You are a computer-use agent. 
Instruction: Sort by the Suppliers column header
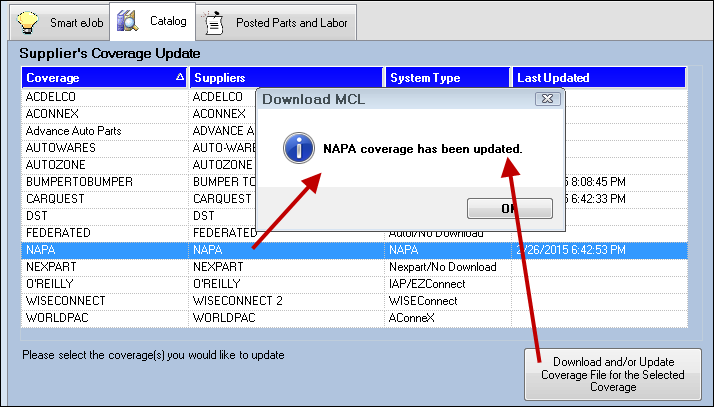coord(286,78)
